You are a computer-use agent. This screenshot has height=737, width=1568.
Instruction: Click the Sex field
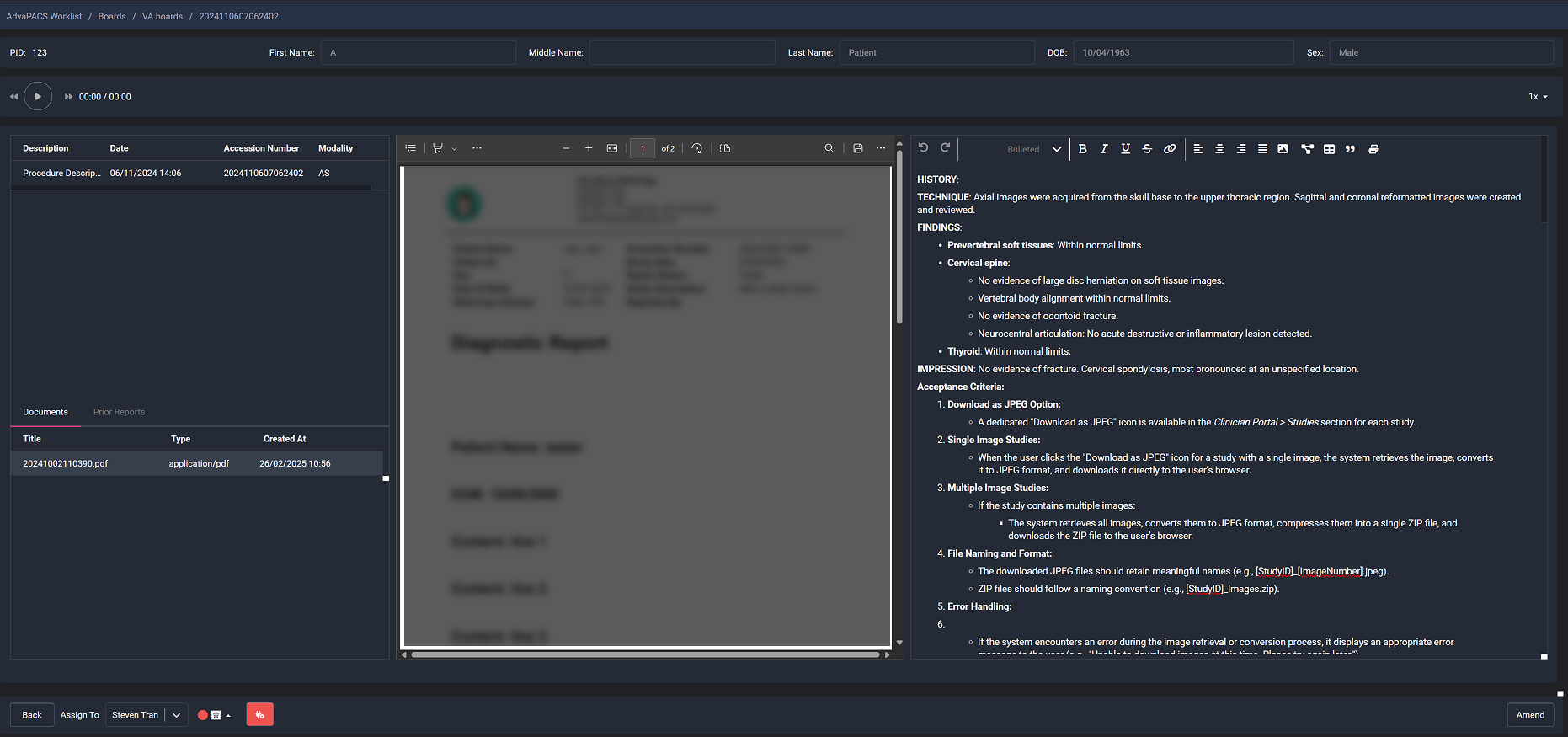pos(1442,52)
